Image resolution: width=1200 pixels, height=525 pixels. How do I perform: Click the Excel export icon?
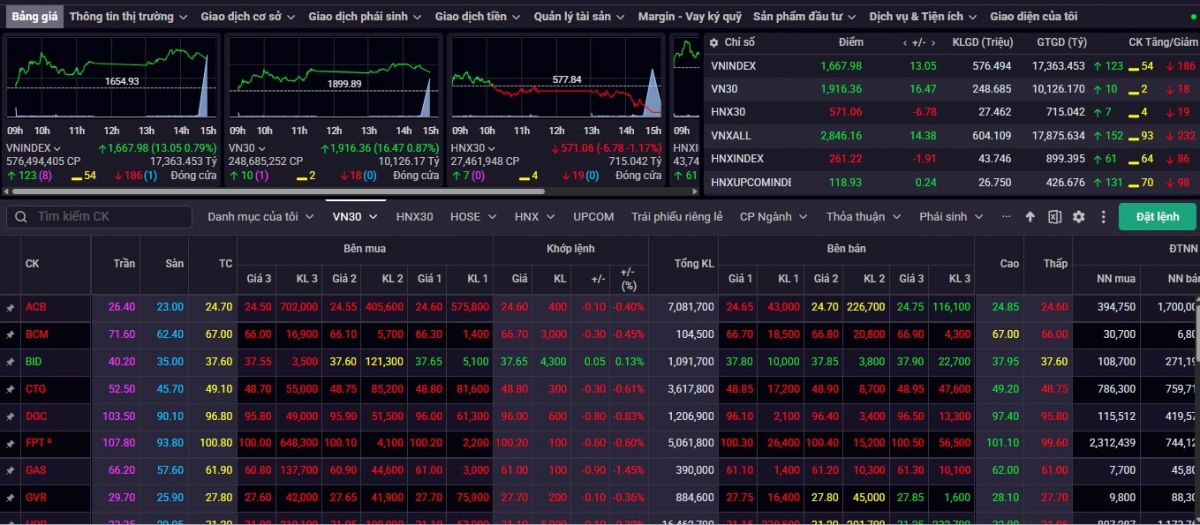tap(1054, 217)
